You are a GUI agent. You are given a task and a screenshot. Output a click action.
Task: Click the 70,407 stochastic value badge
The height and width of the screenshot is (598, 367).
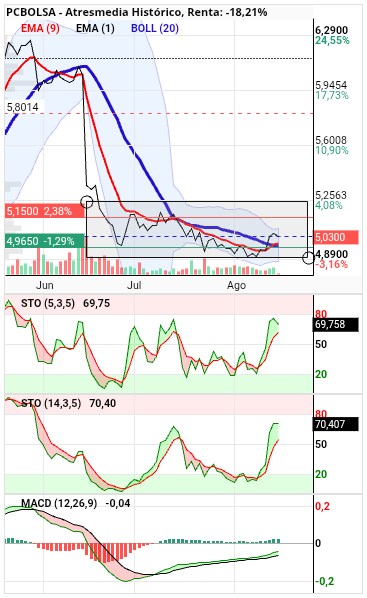point(336,424)
